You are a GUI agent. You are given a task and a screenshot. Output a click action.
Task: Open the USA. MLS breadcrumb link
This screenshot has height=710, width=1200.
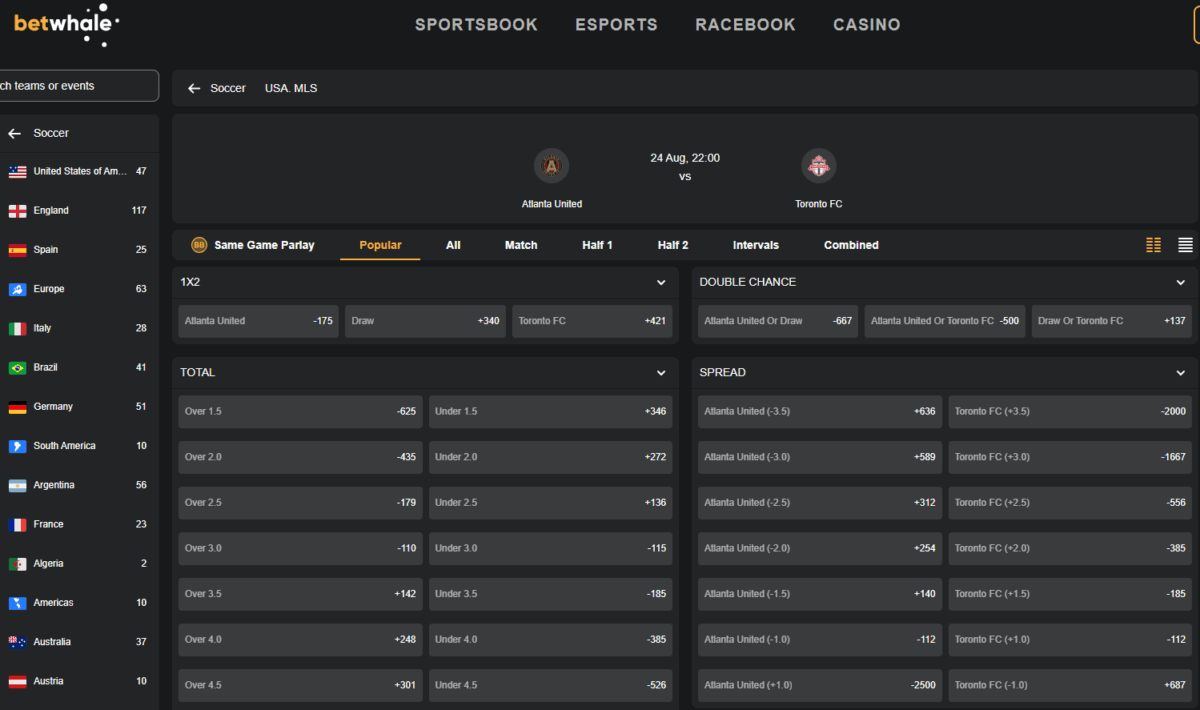291,89
